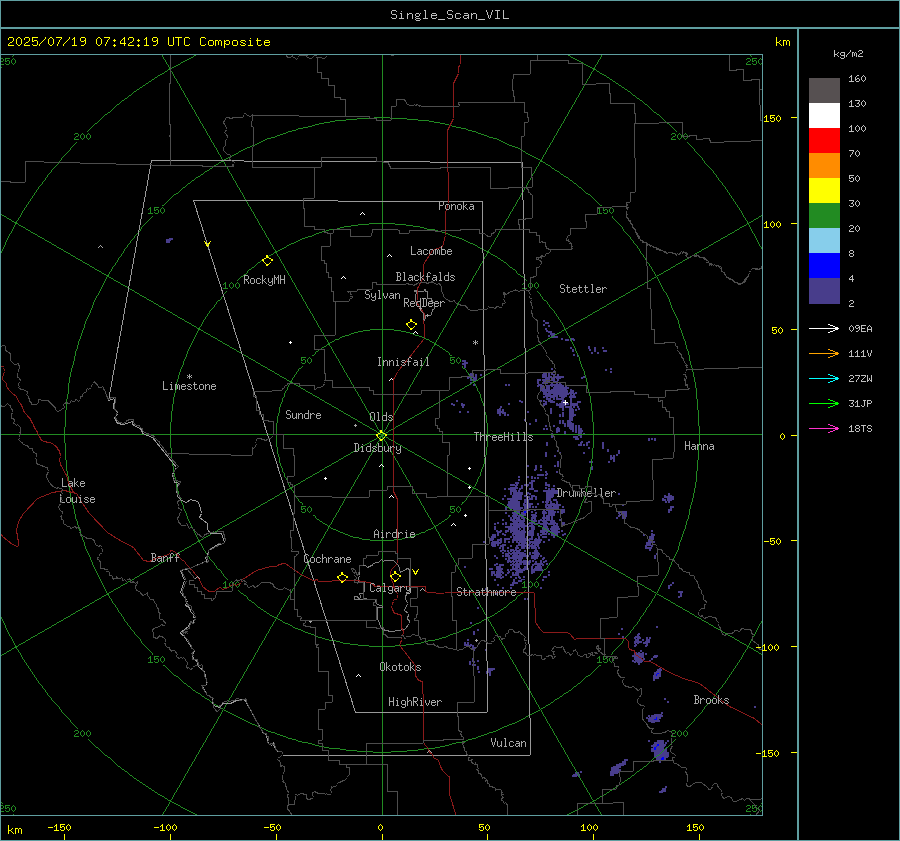
Task: Click the Innisfail town label
Action: pyautogui.click(x=403, y=362)
